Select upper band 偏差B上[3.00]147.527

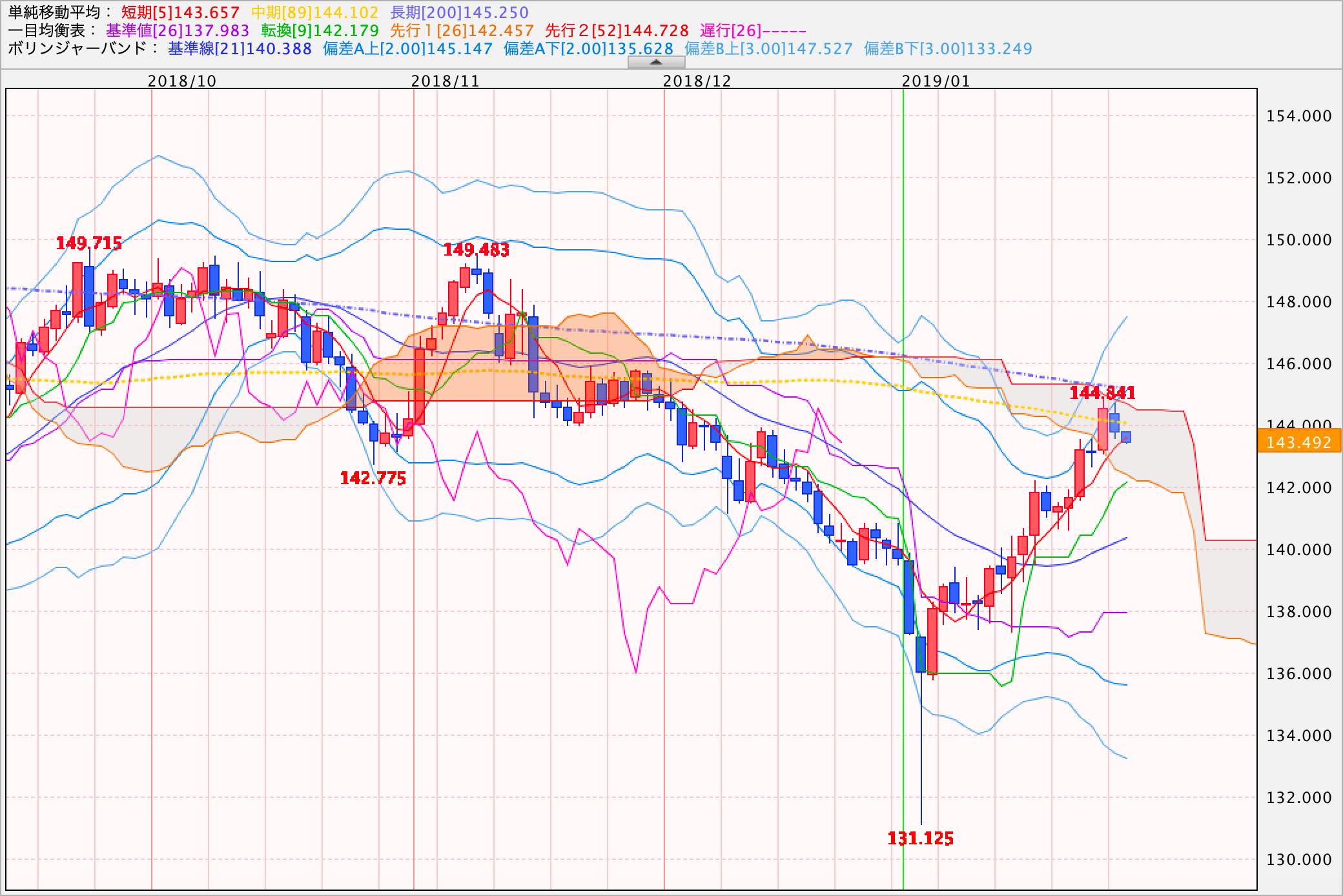[x=769, y=49]
